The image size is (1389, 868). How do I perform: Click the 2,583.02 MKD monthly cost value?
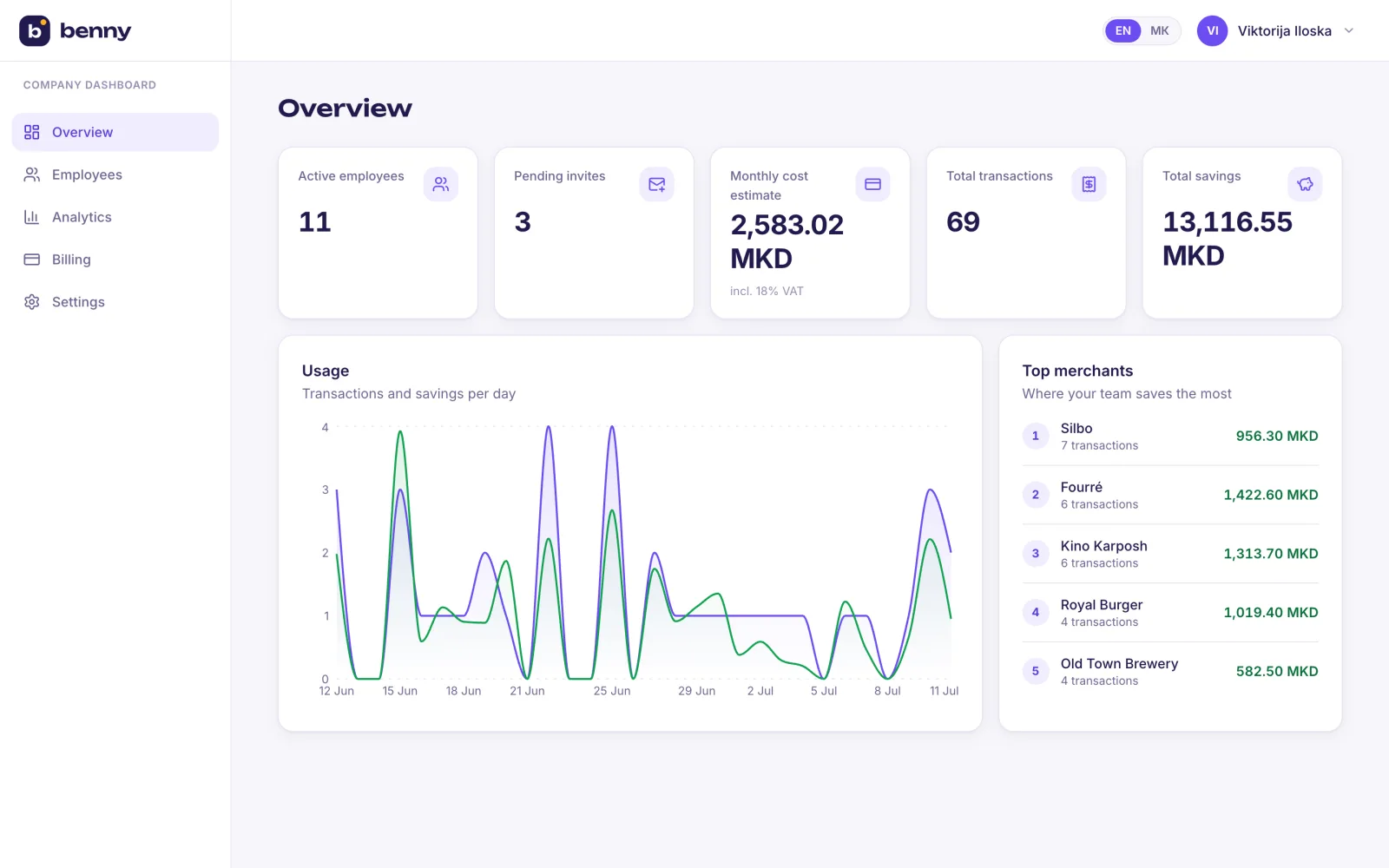(x=787, y=241)
